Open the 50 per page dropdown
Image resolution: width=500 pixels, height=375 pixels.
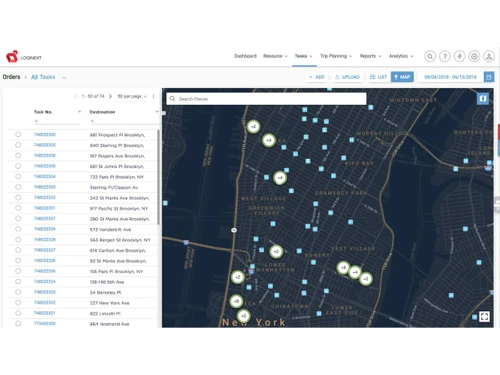(132, 96)
